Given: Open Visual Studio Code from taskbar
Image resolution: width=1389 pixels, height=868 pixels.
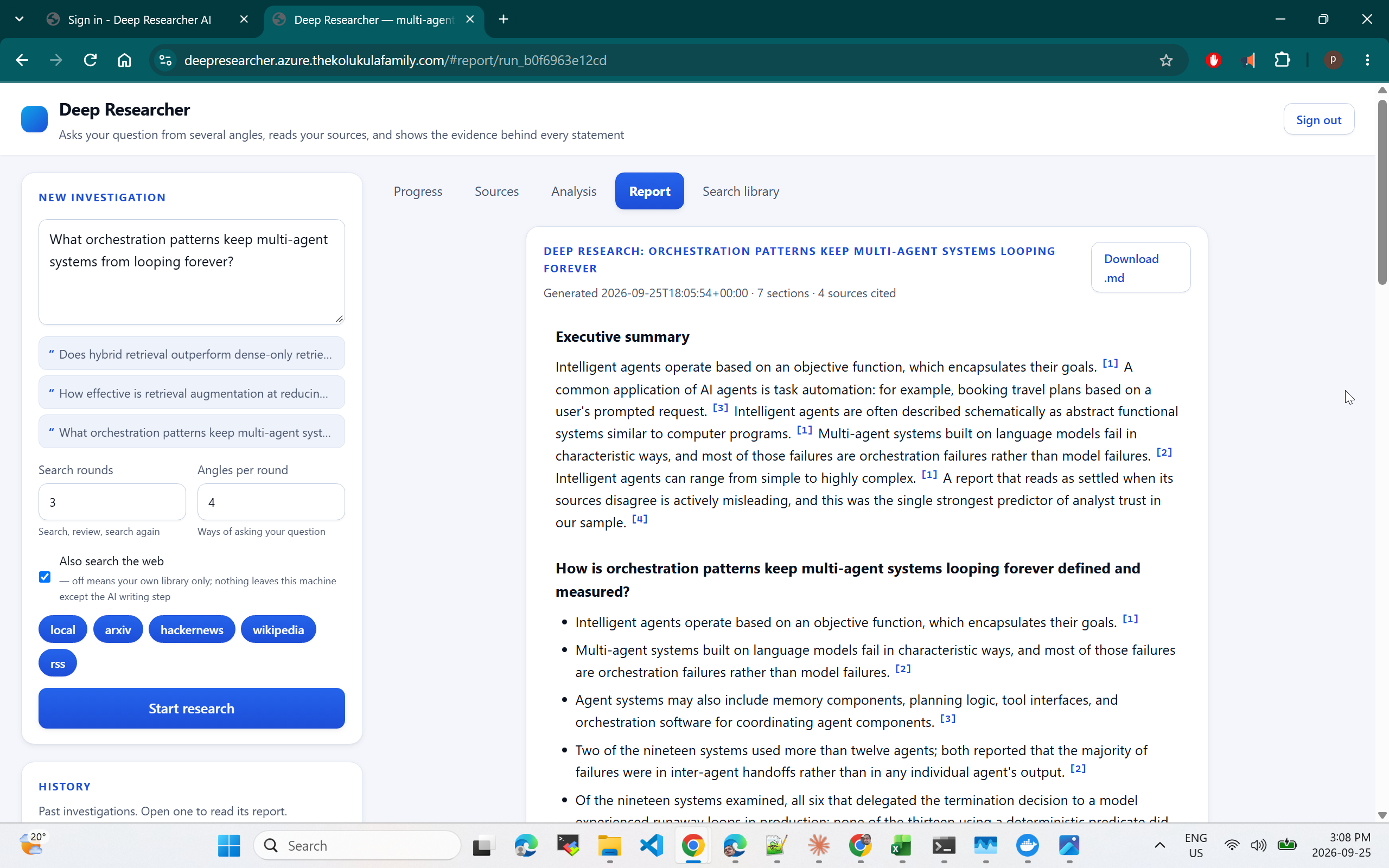Looking at the screenshot, I should [x=652, y=845].
